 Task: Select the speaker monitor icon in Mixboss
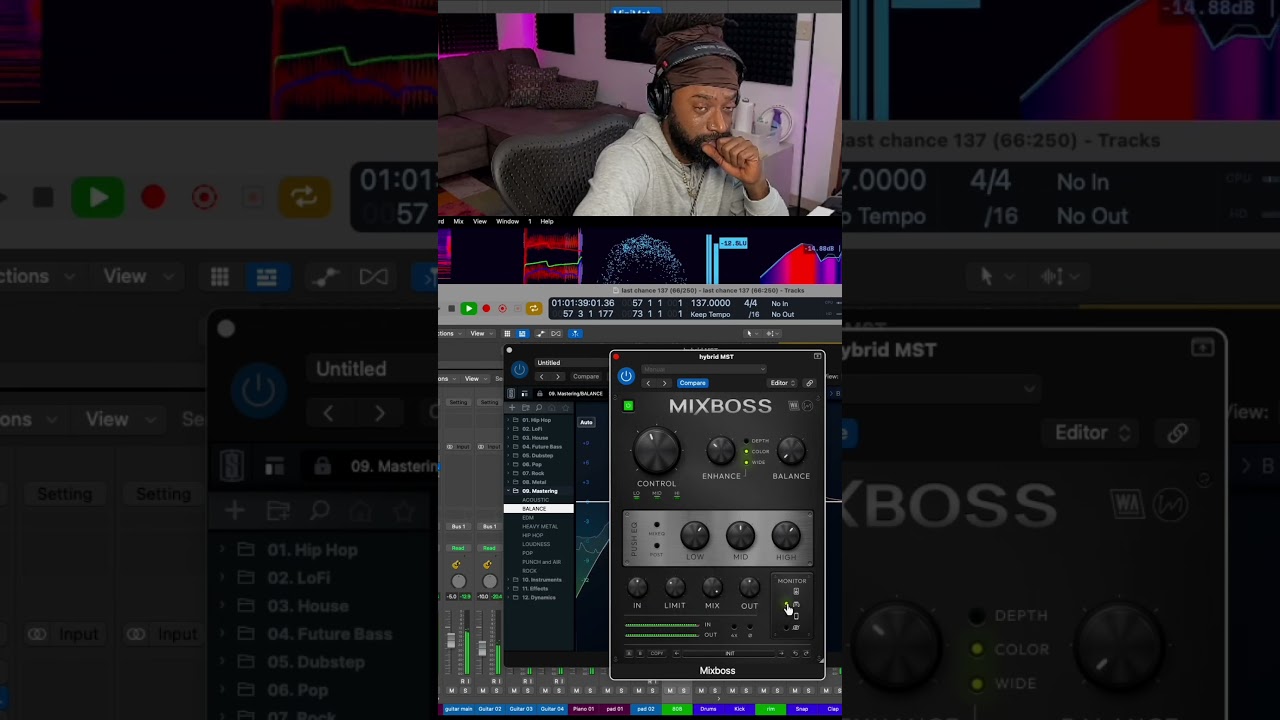pos(796,592)
